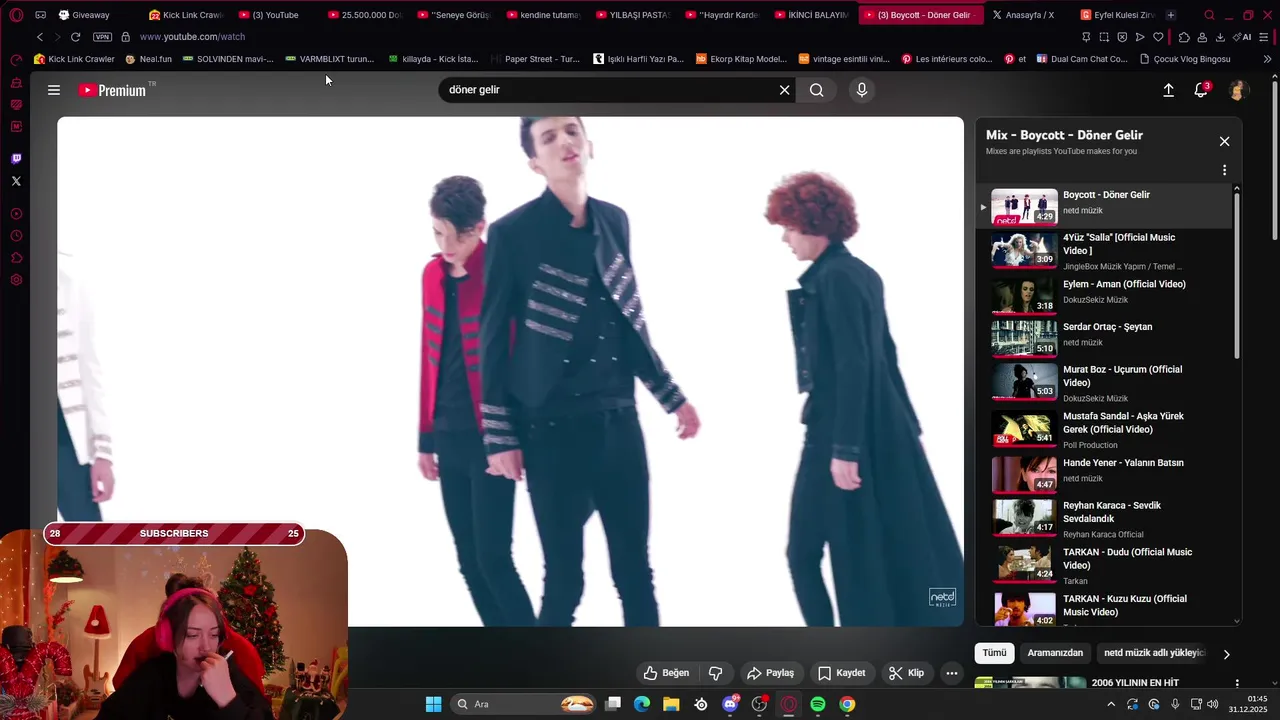The image size is (1280, 720).
Task: Select the 'Tümü' filter chip
Action: [x=994, y=653]
